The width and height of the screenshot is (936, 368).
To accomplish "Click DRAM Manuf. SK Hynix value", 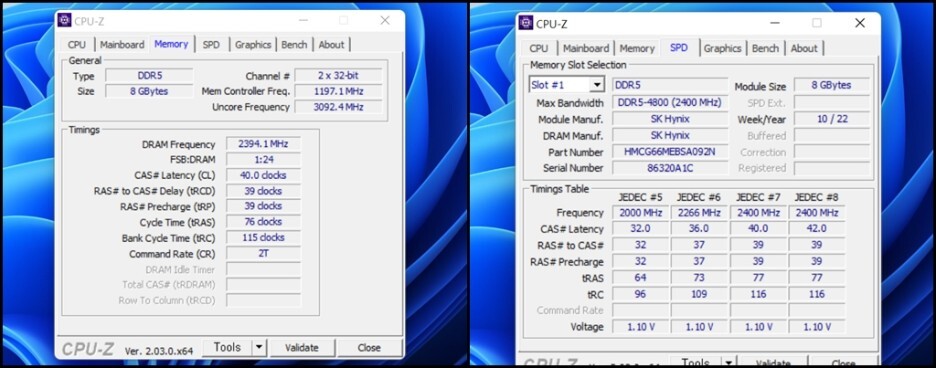I will click(x=670, y=135).
